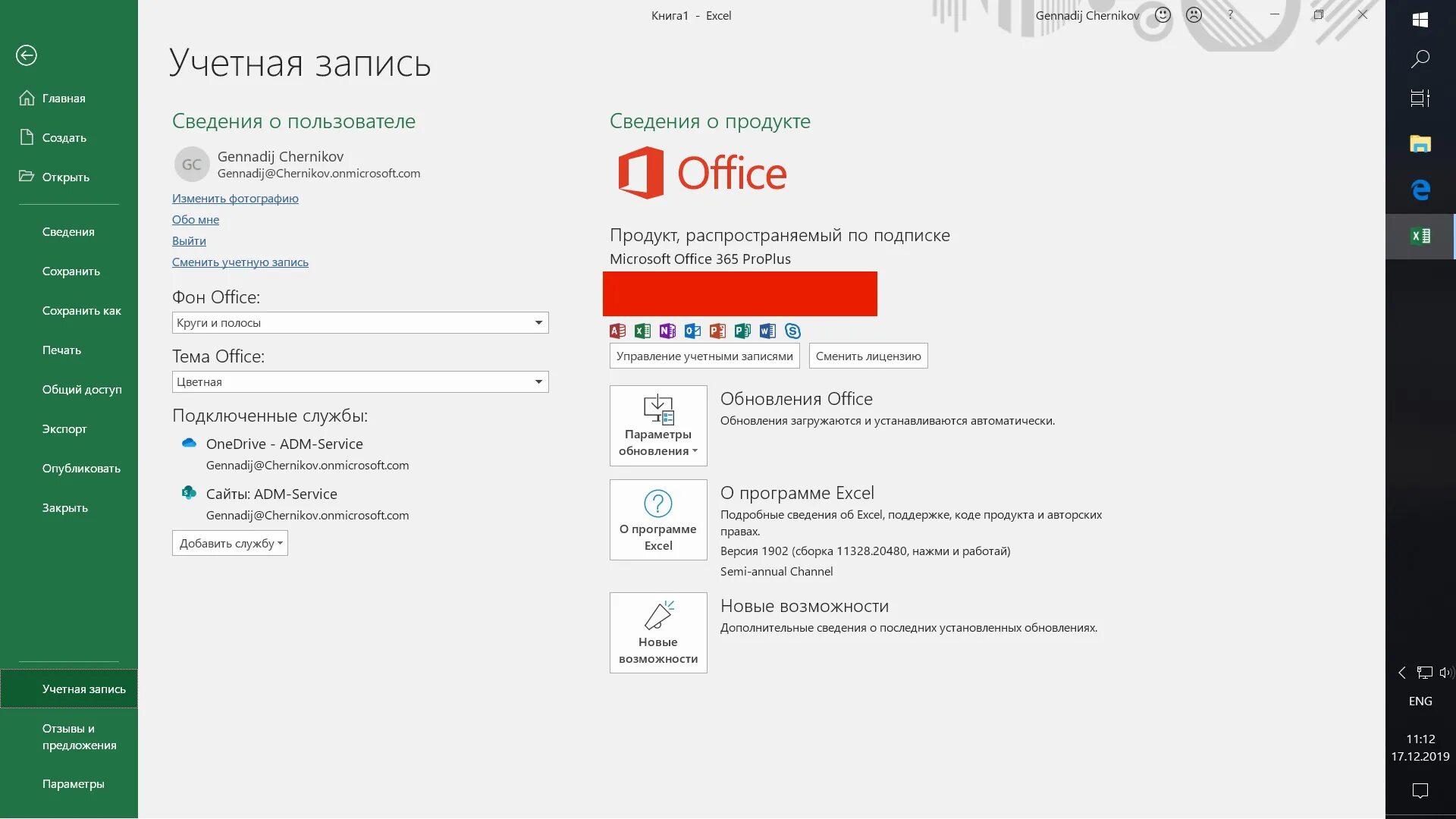The image size is (1456, 819).
Task: Select the Учетная запись sidebar item
Action: [x=68, y=689]
